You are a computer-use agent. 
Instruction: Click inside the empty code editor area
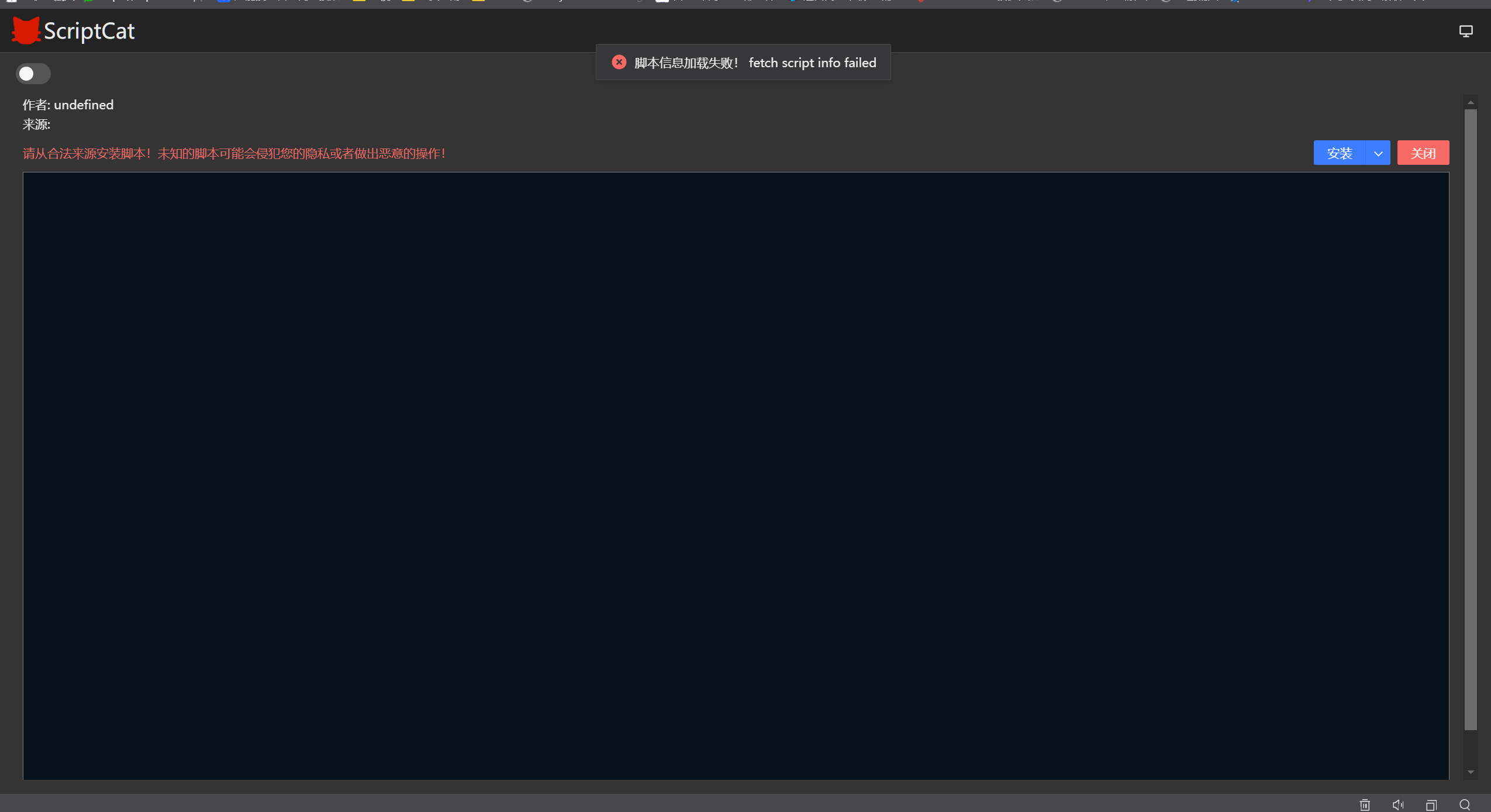pos(736,475)
